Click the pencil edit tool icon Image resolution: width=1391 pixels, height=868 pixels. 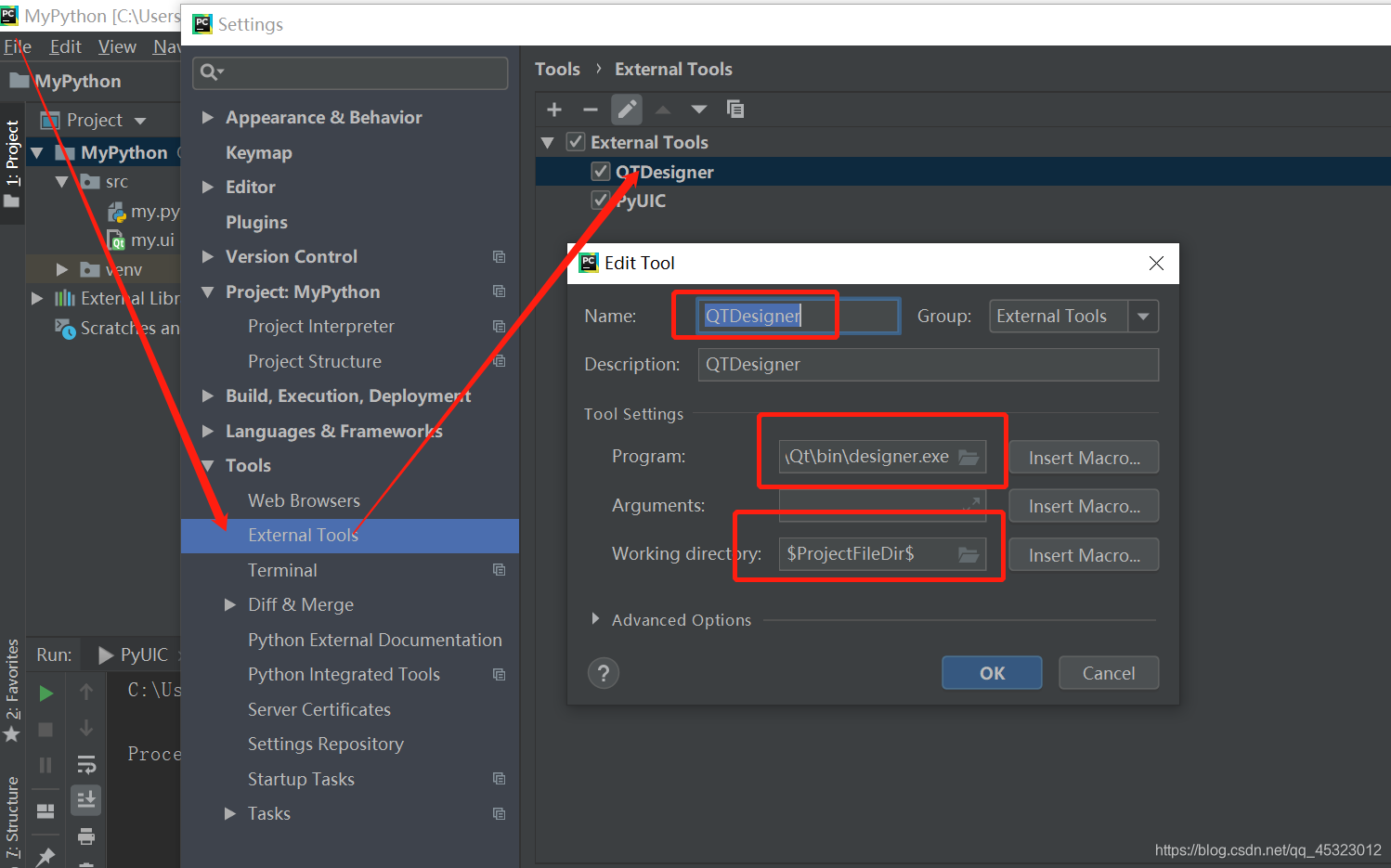(627, 110)
